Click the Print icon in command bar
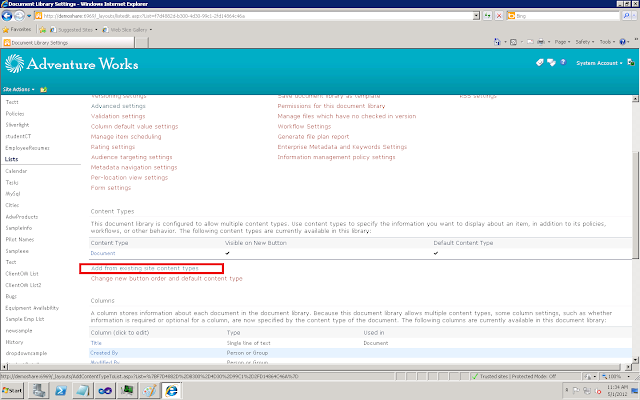 click(x=541, y=42)
